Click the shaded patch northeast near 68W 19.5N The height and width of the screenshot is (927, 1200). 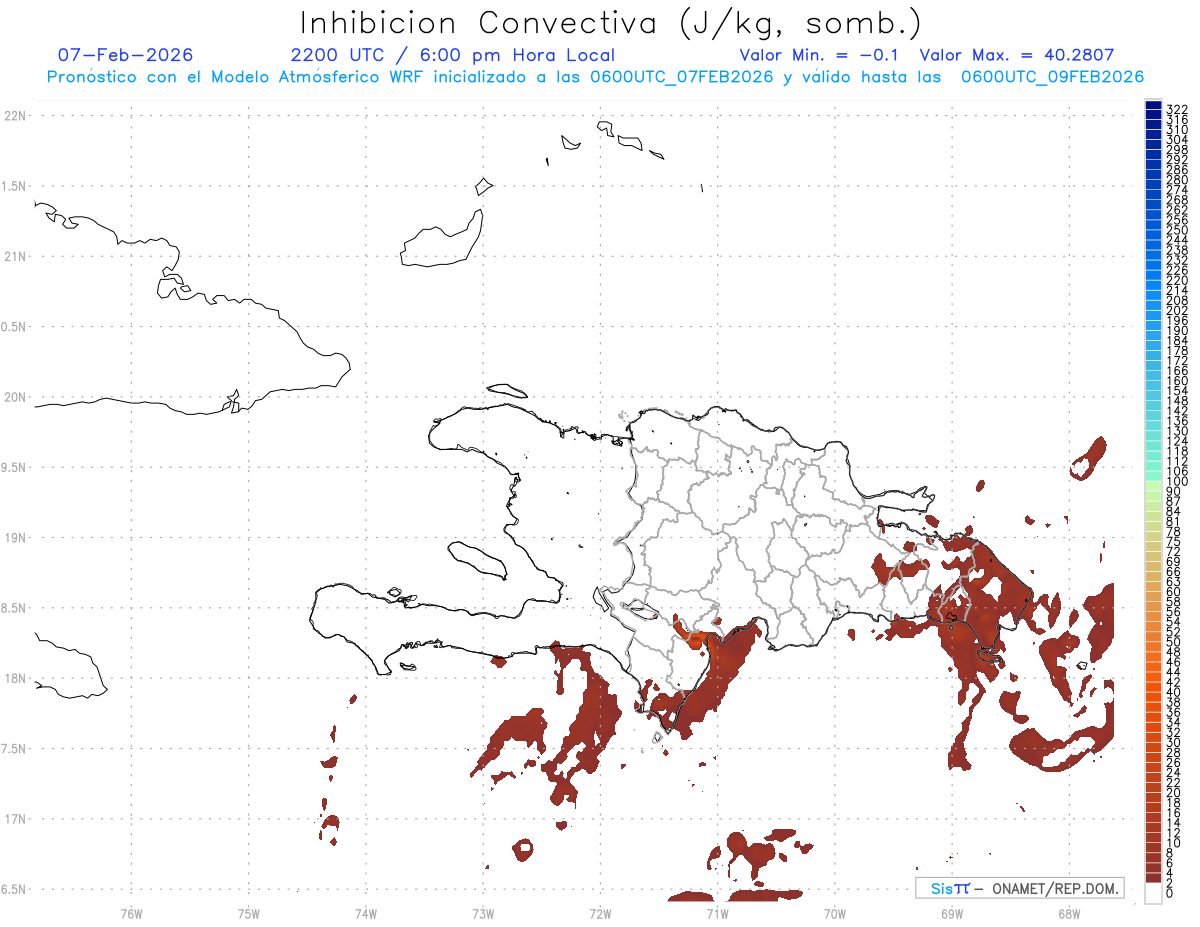pyautogui.click(x=1090, y=457)
